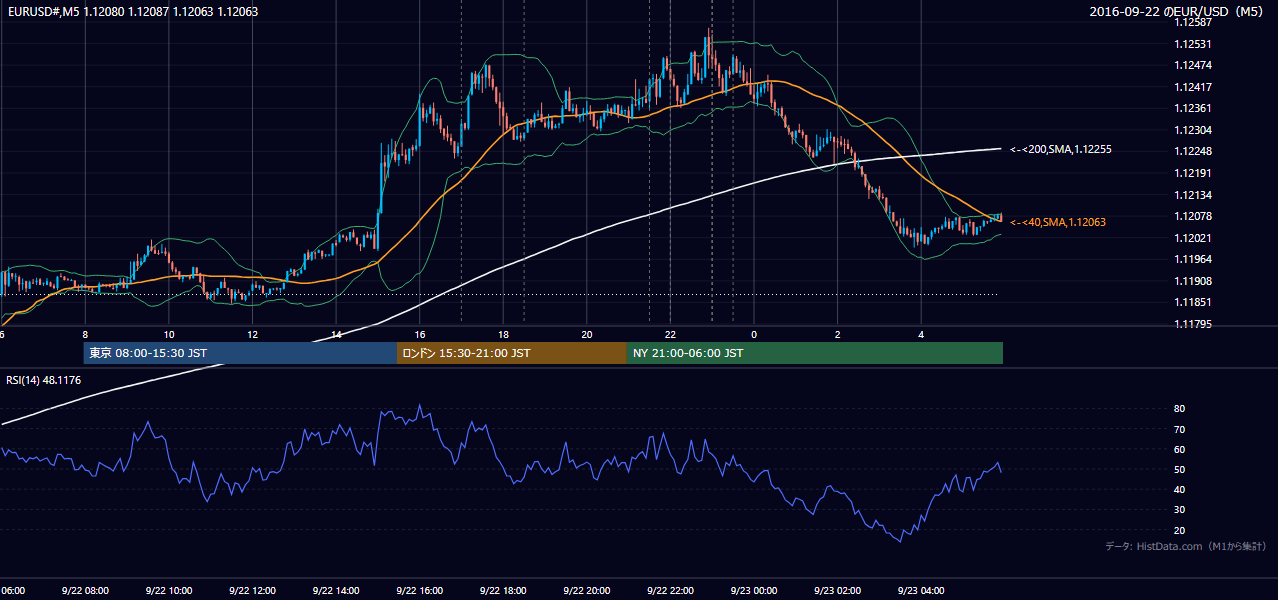Click the 9/22 08:00 time axis label

(x=85, y=591)
